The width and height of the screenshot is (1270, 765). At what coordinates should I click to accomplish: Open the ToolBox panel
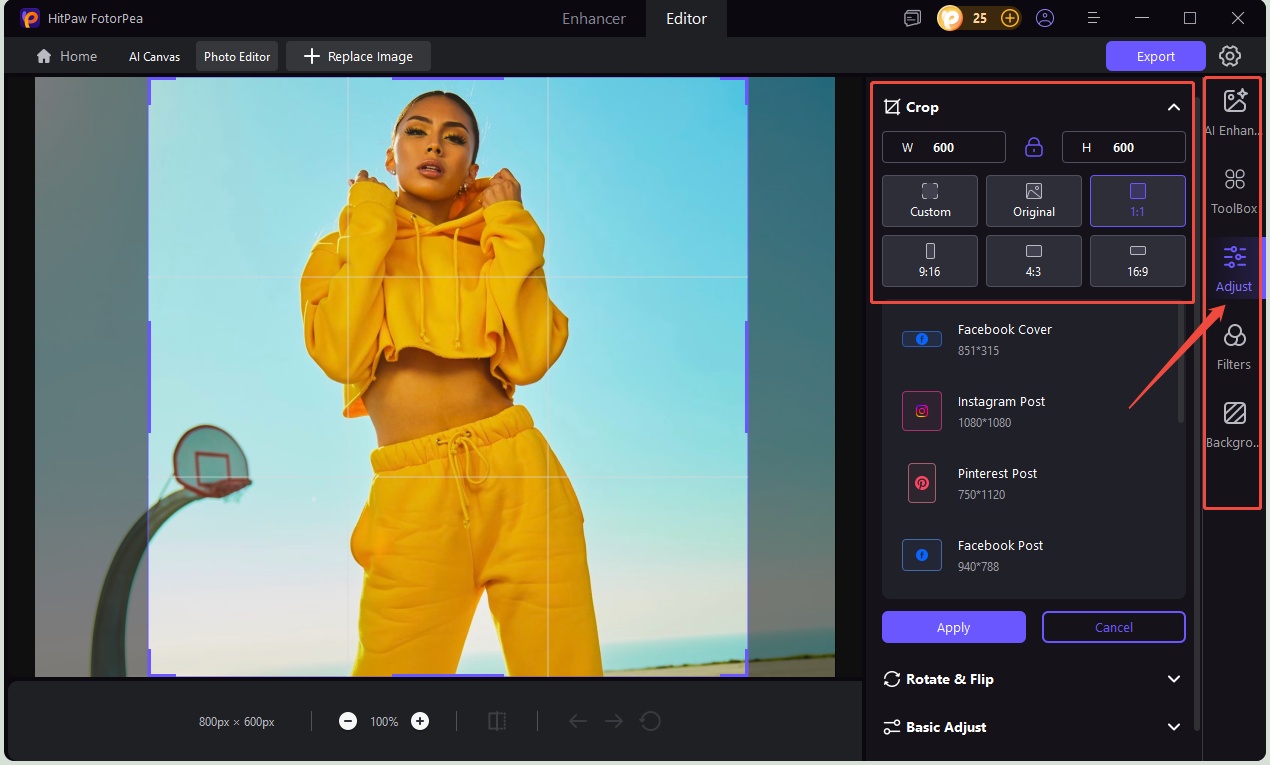point(1232,188)
